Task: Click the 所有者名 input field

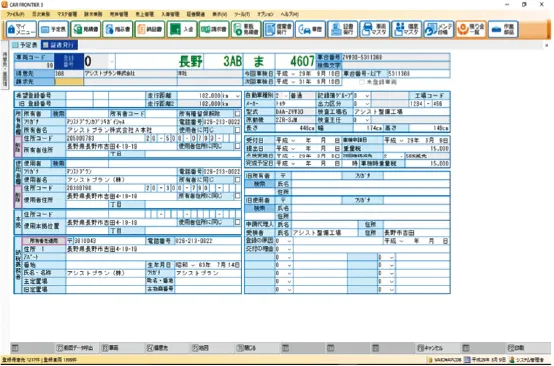Action: 121,130
